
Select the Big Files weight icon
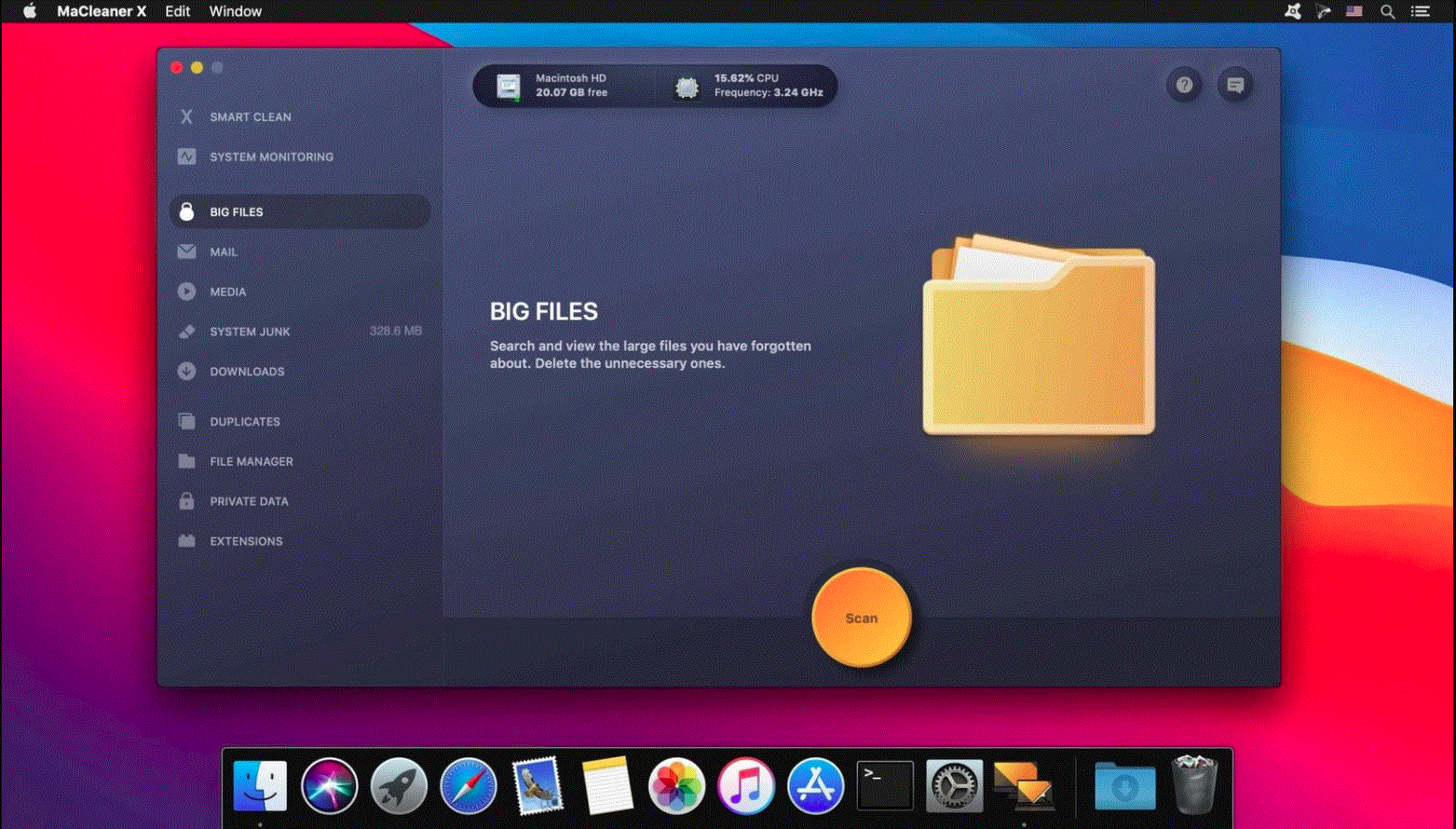(186, 211)
